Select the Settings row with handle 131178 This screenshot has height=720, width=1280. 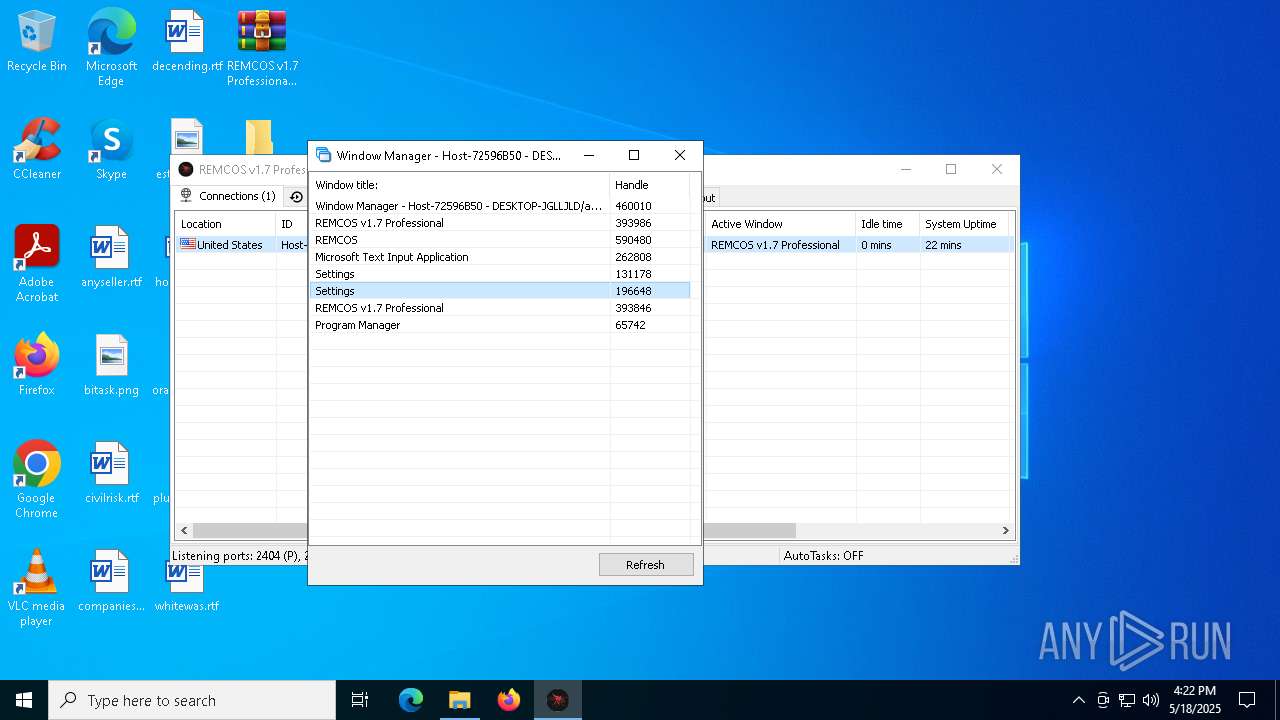(x=500, y=274)
